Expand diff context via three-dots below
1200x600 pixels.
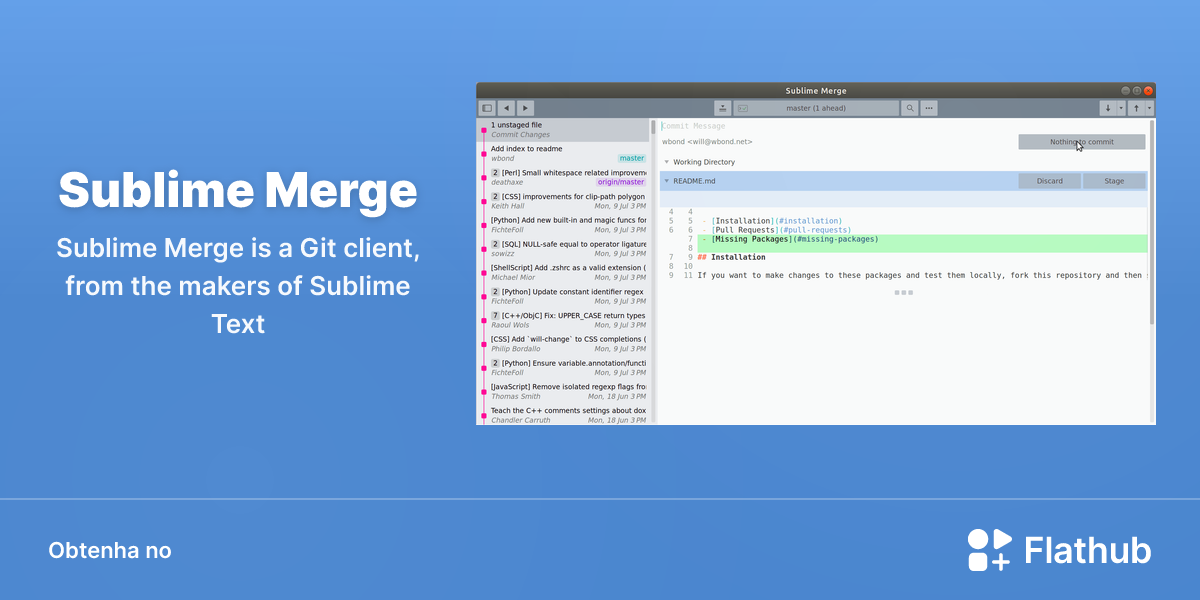903,293
